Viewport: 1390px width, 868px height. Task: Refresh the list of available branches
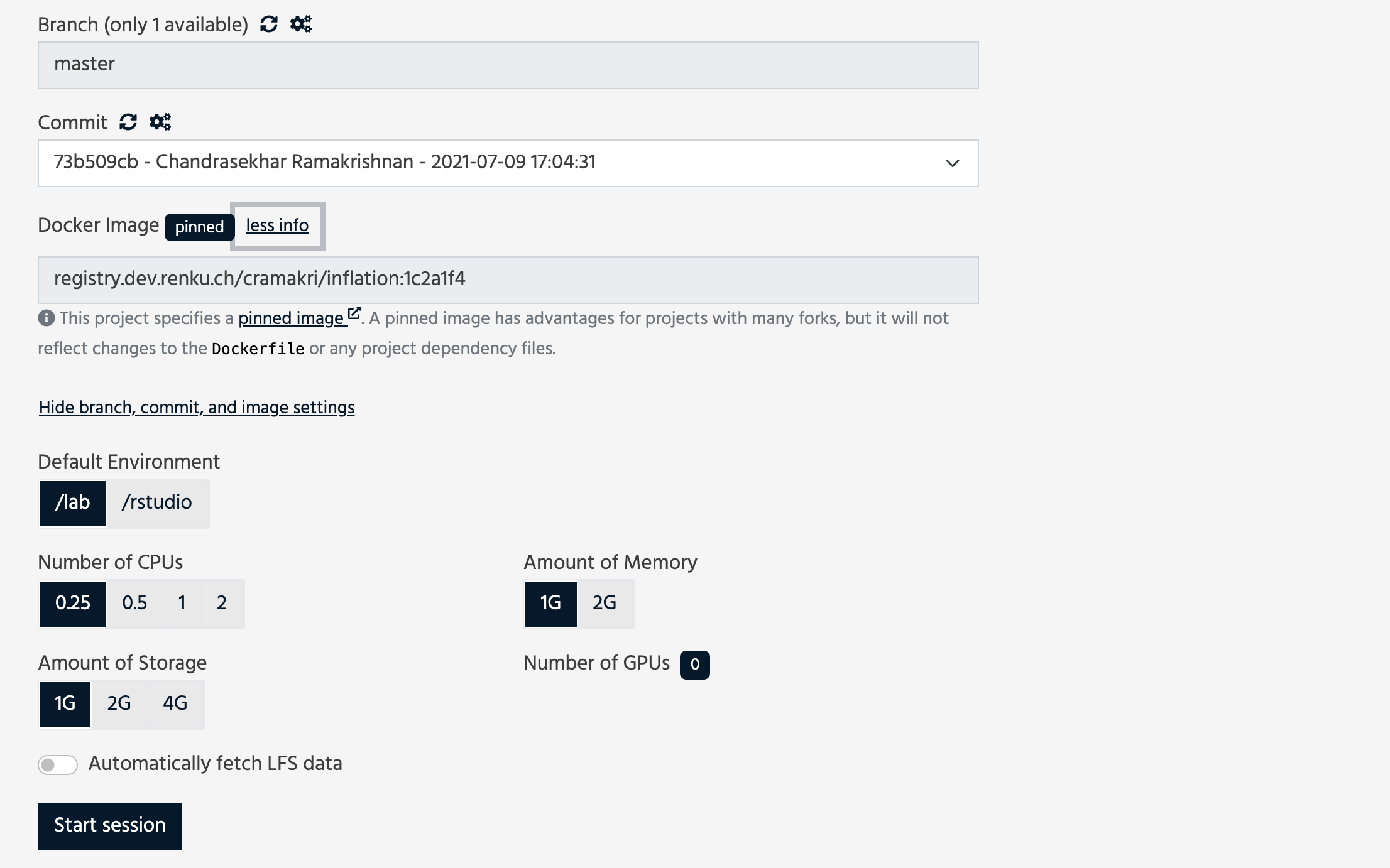pos(268,24)
